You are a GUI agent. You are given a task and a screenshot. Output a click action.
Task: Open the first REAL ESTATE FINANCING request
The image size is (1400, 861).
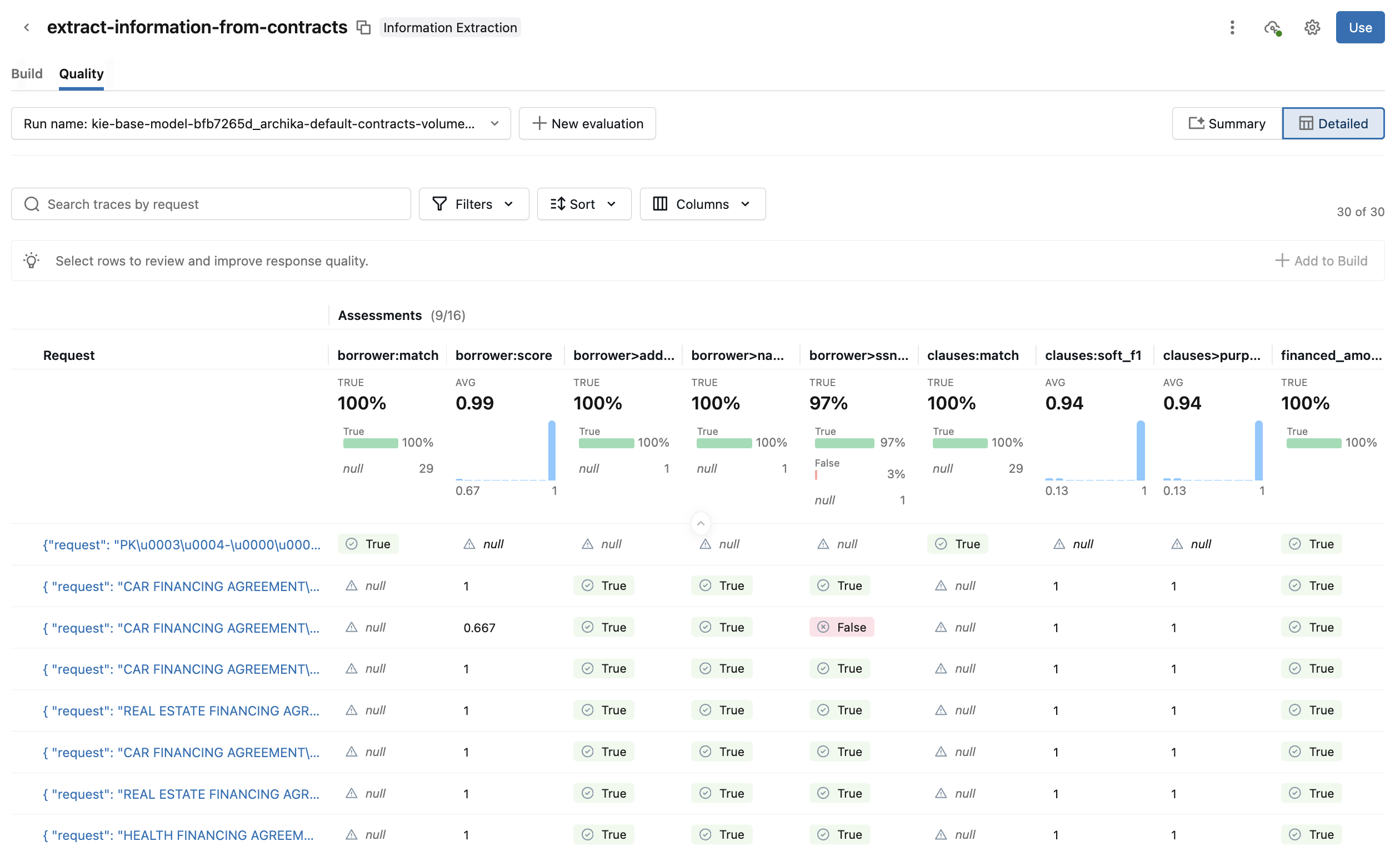point(181,710)
